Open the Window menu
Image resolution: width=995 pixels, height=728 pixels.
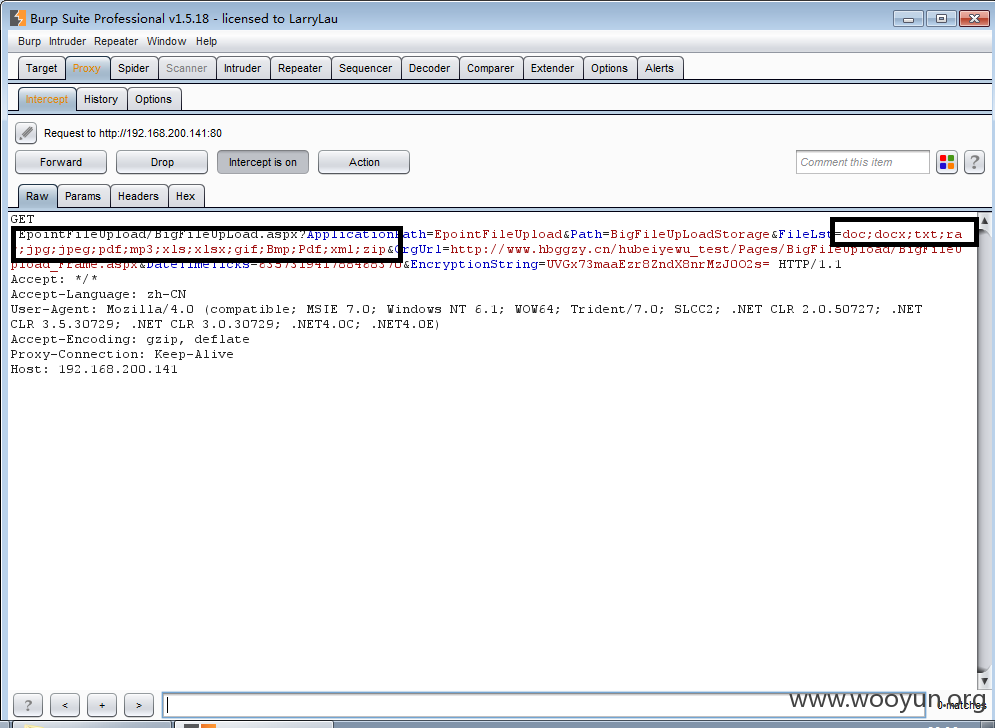tap(166, 41)
